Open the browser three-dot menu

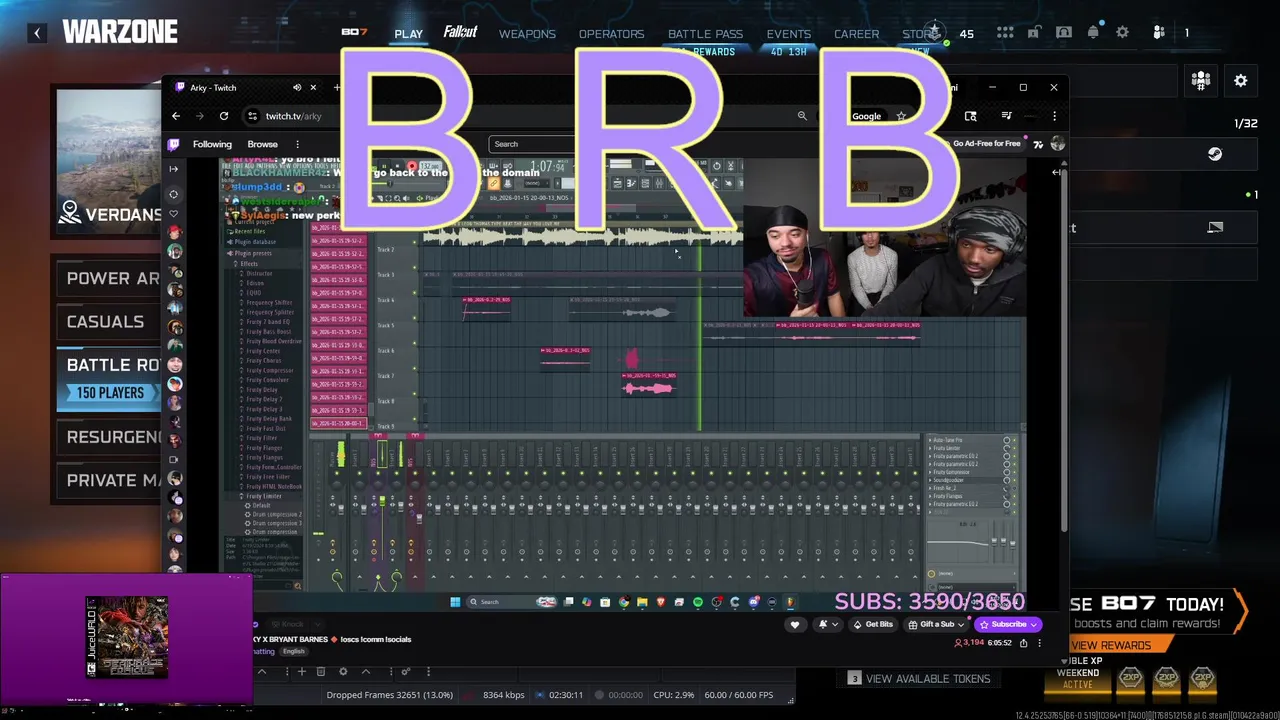[1054, 116]
